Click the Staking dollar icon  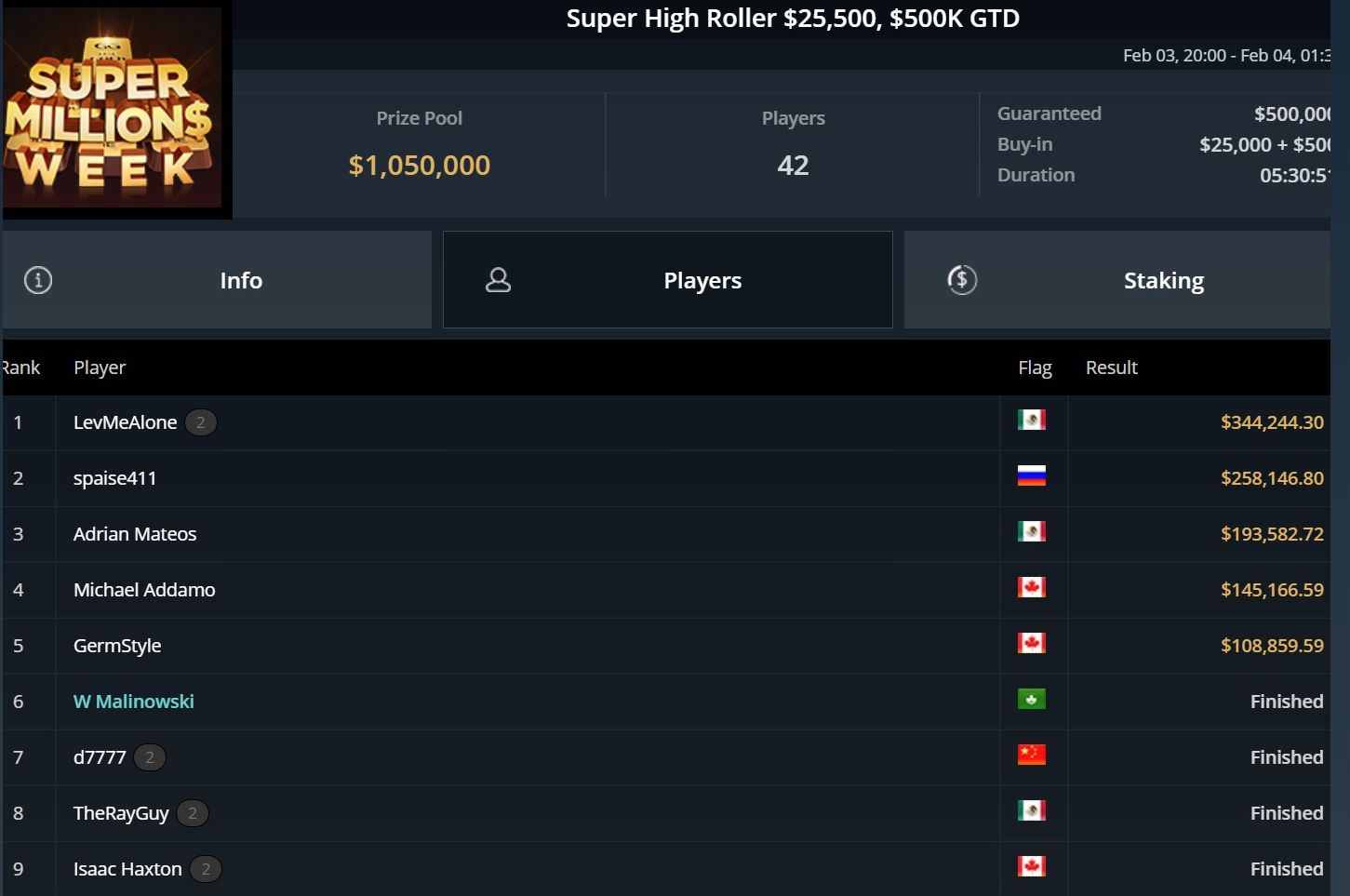962,280
